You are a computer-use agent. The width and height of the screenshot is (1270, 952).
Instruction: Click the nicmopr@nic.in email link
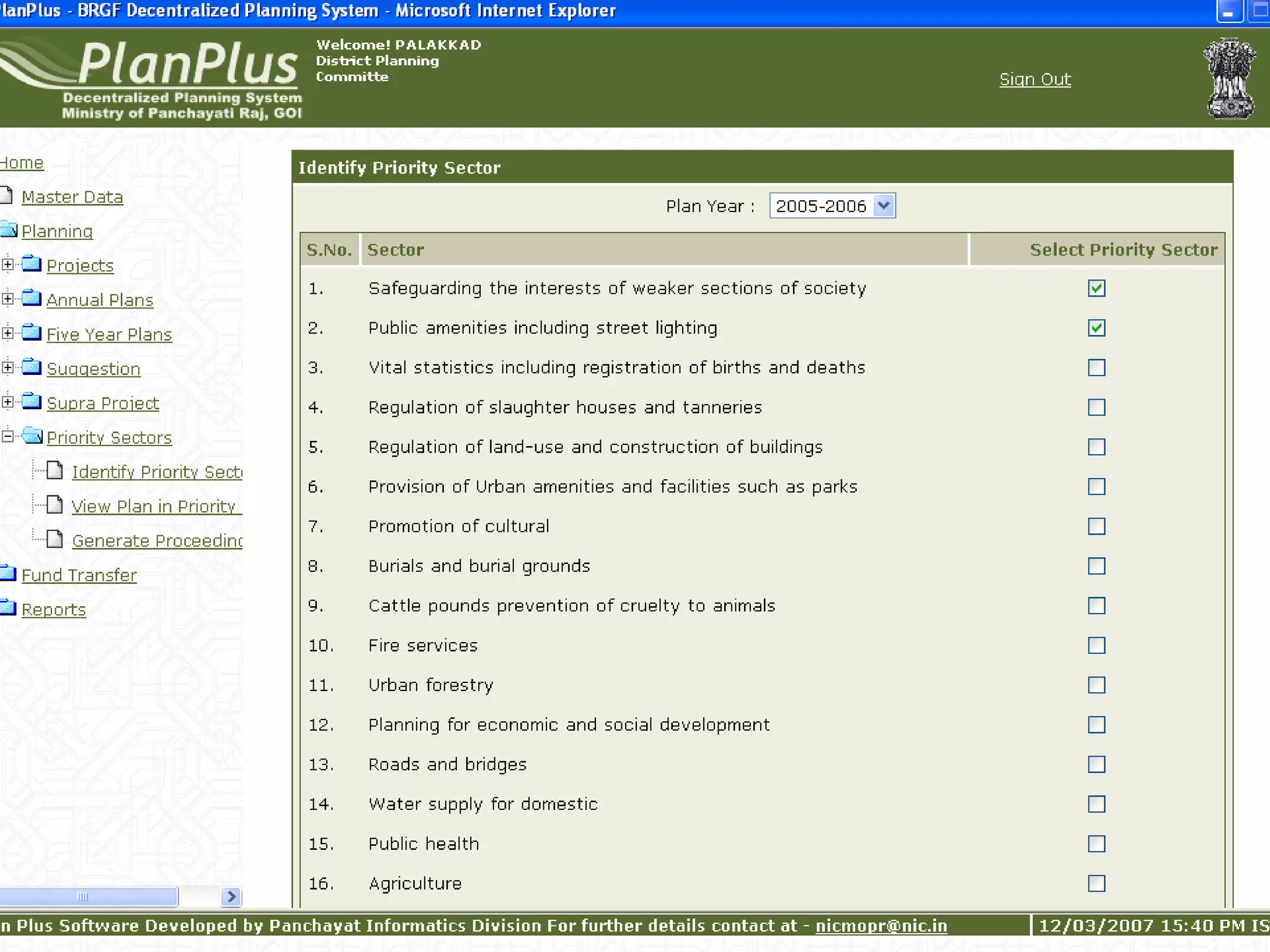tap(881, 925)
